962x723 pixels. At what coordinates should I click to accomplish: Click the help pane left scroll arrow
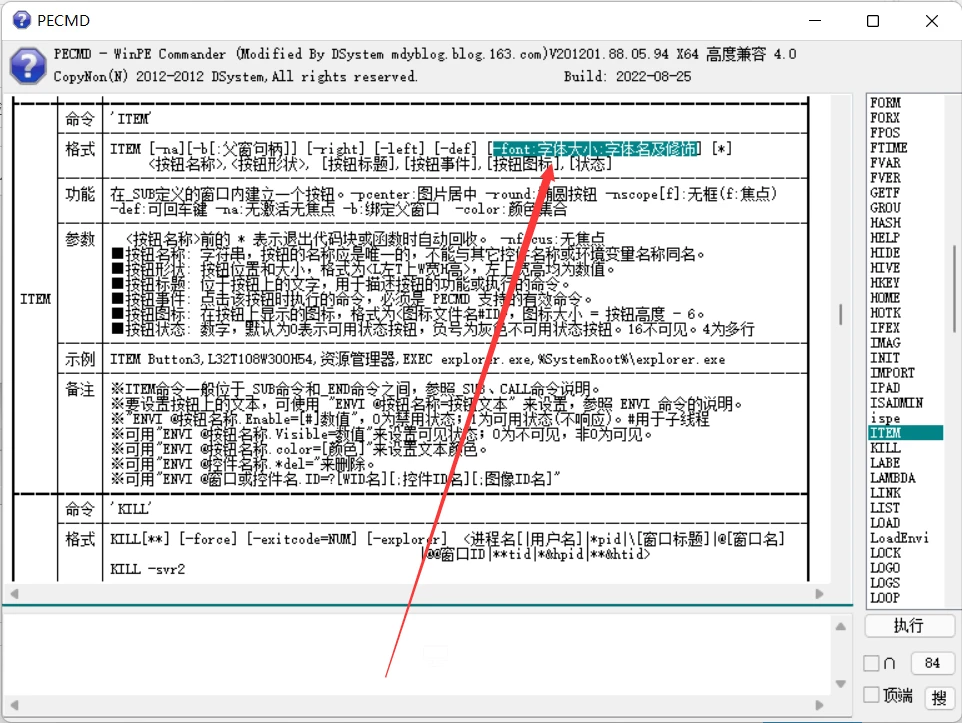coord(15,593)
